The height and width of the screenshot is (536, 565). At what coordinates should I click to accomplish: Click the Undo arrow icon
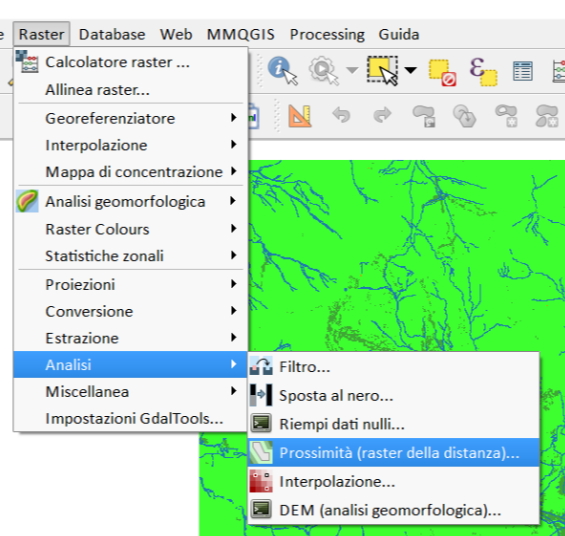click(x=341, y=115)
